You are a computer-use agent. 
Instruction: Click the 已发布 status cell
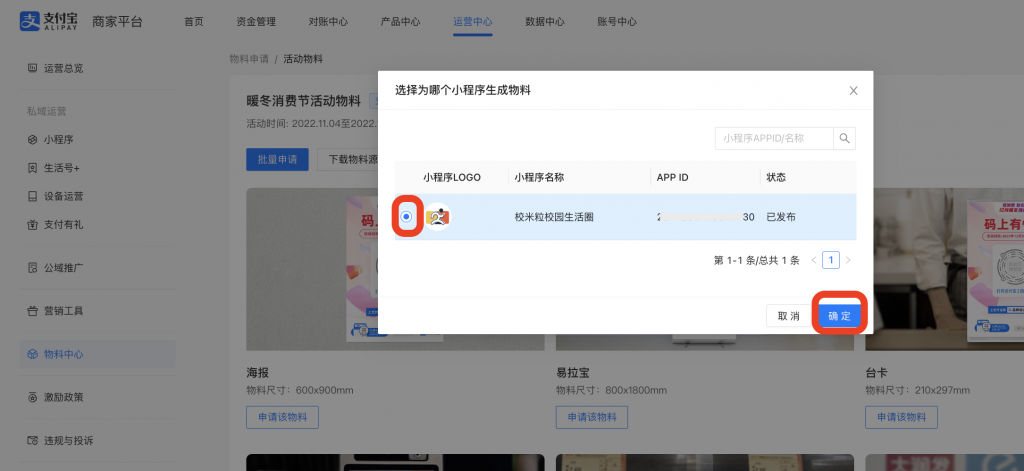(781, 217)
